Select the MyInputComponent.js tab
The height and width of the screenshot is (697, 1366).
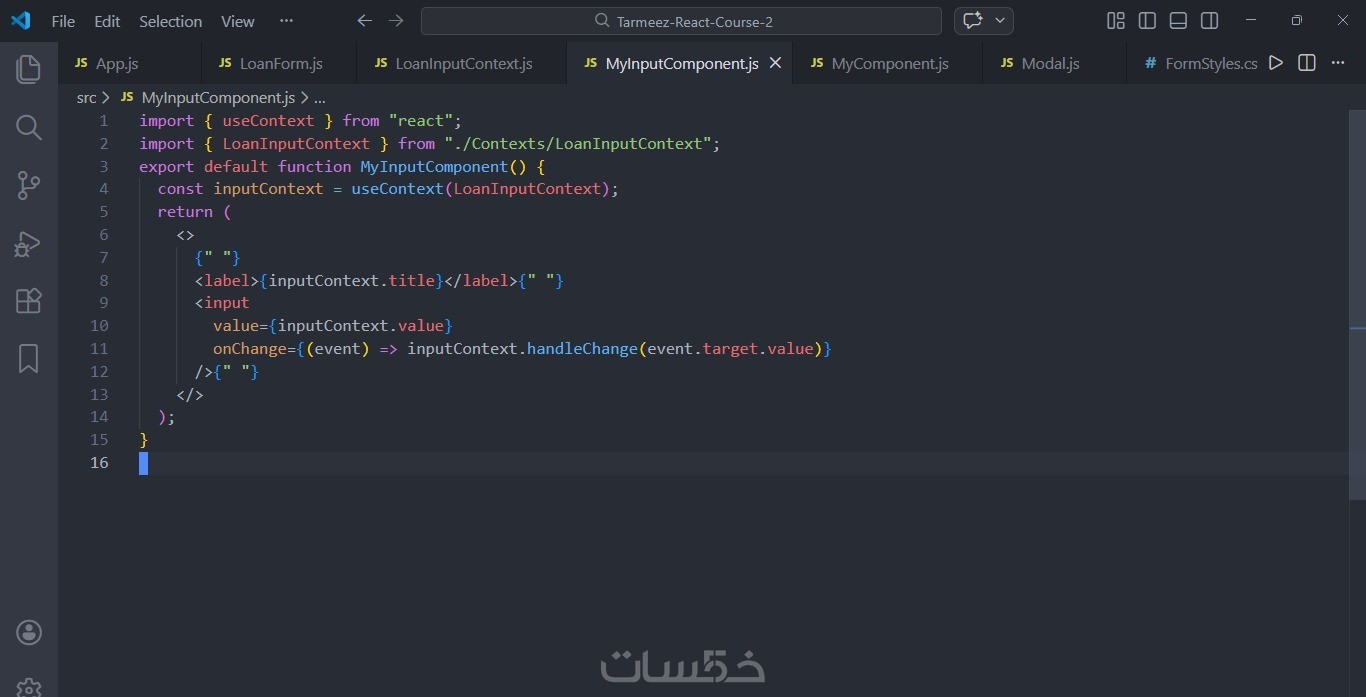pyautogui.click(x=681, y=64)
